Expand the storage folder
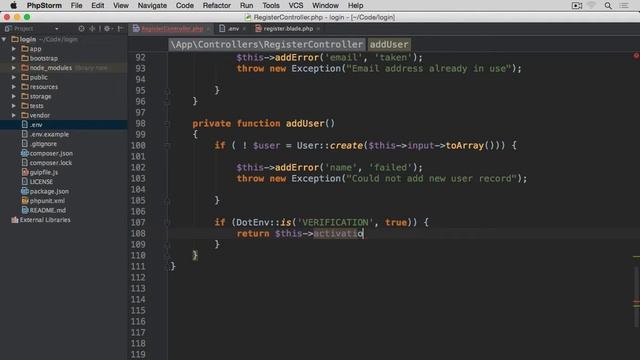The width and height of the screenshot is (640, 360). [x=14, y=96]
